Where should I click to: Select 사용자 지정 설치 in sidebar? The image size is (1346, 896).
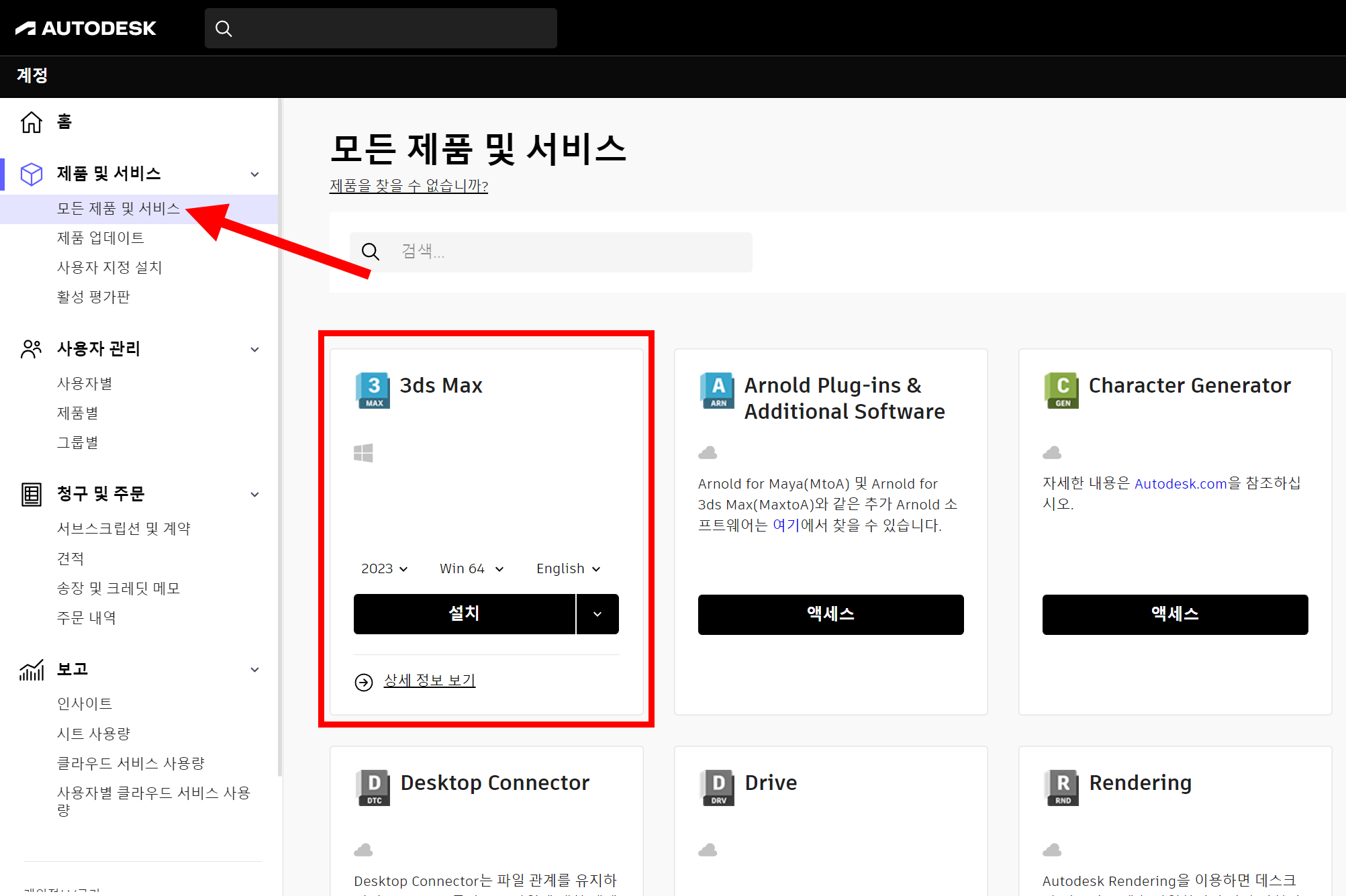click(109, 267)
